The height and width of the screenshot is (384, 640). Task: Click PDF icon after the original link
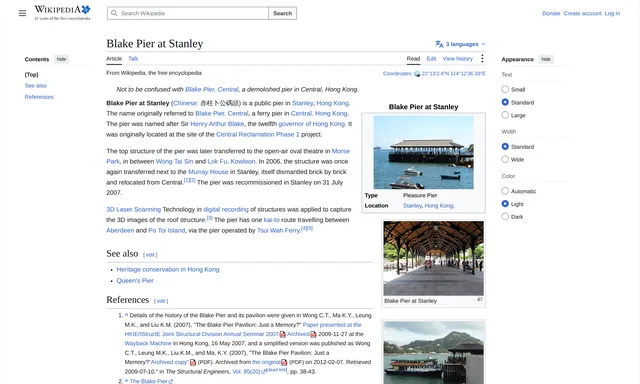click(x=284, y=362)
